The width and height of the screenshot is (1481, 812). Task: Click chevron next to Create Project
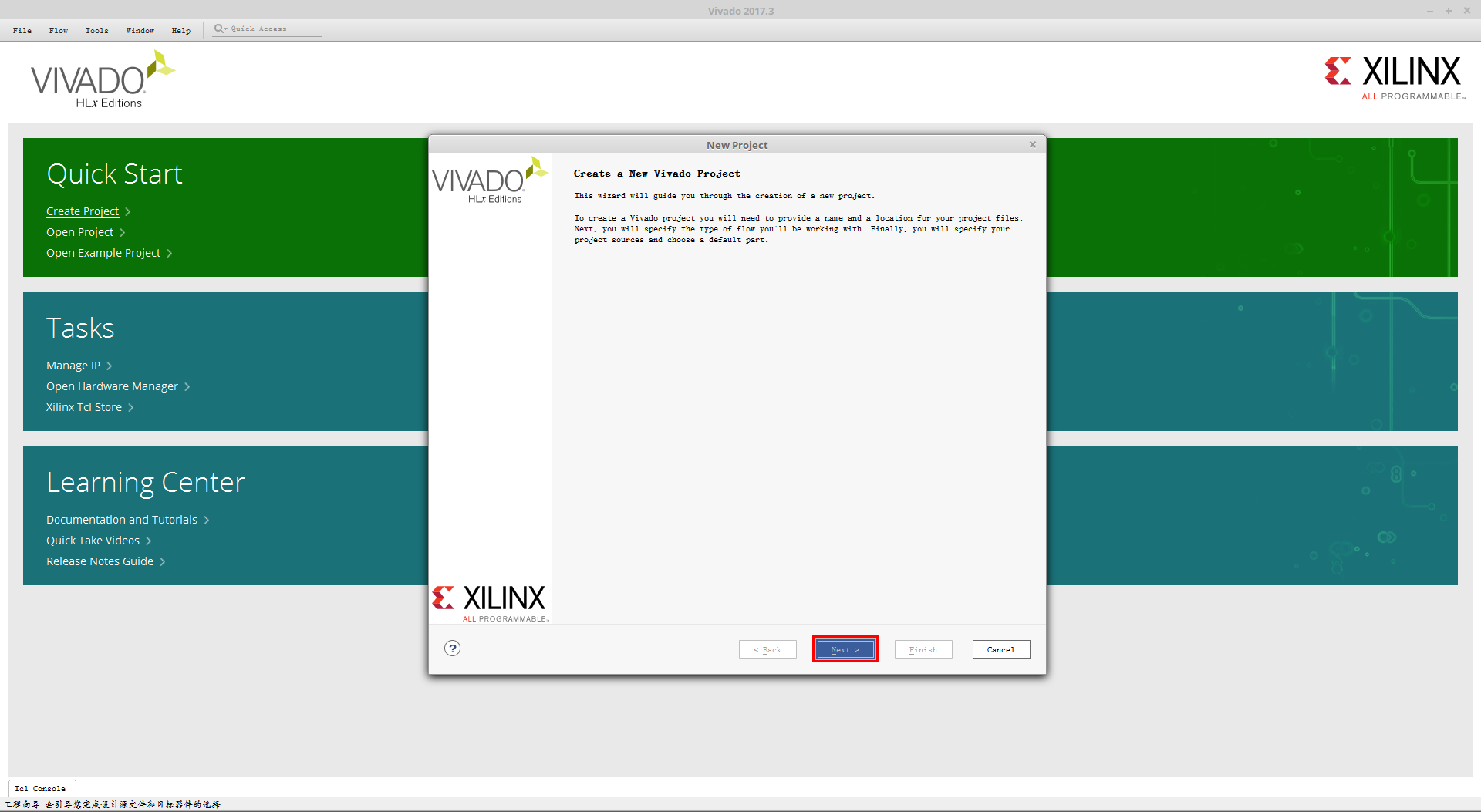(x=128, y=212)
